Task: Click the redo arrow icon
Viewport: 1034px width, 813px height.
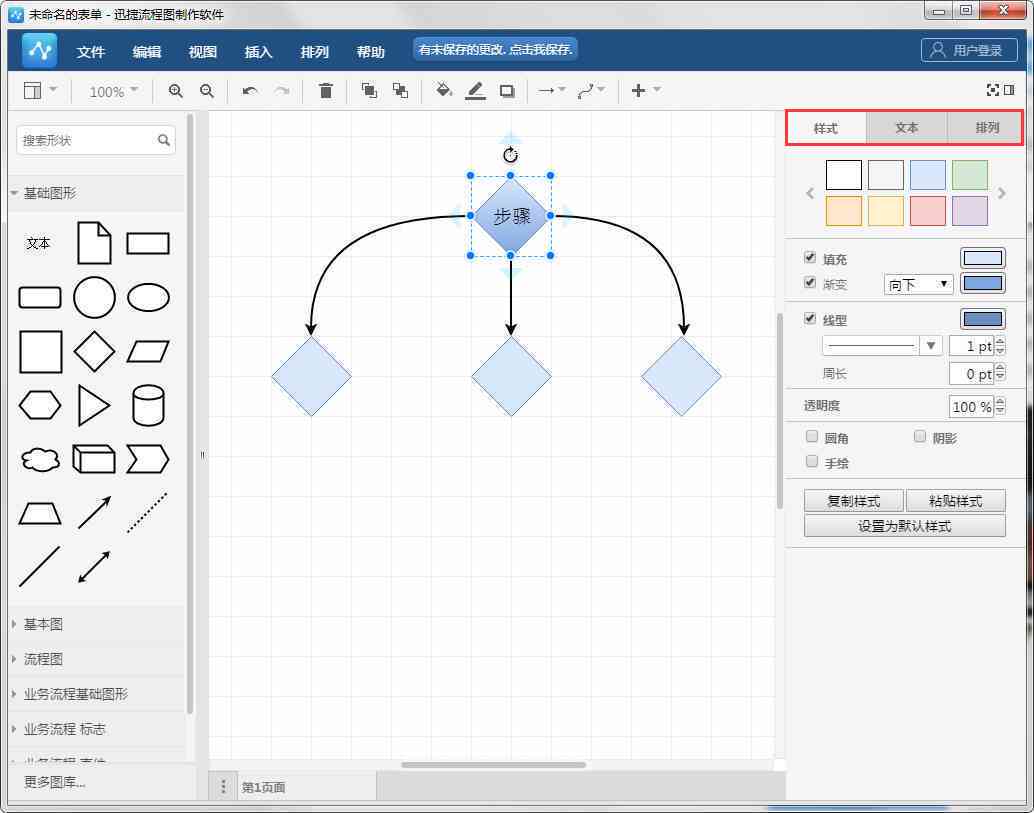Action: pos(282,91)
